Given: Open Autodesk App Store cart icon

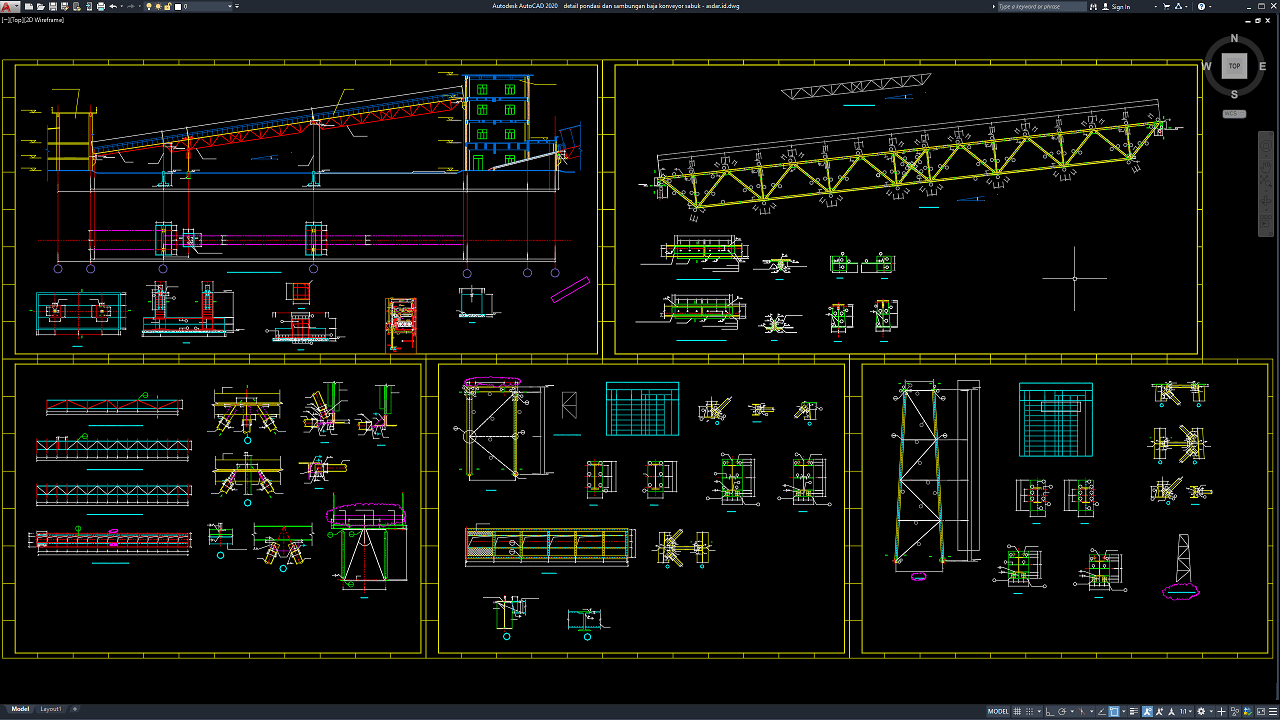Looking at the screenshot, I should click(x=1166, y=6).
